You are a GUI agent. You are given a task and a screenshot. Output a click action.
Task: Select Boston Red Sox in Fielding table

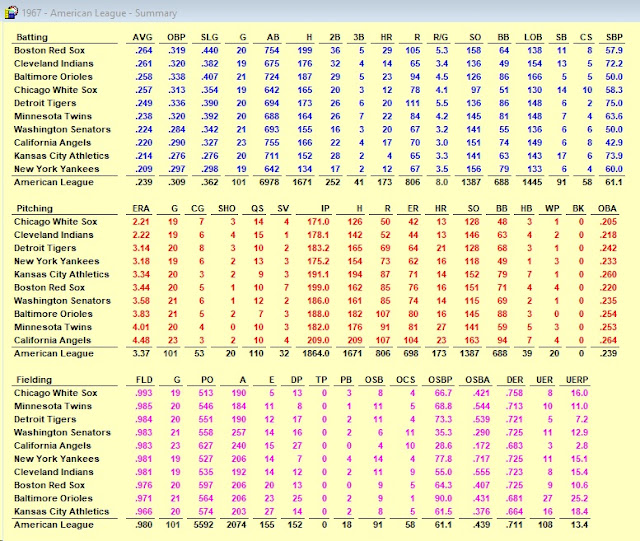49,485
